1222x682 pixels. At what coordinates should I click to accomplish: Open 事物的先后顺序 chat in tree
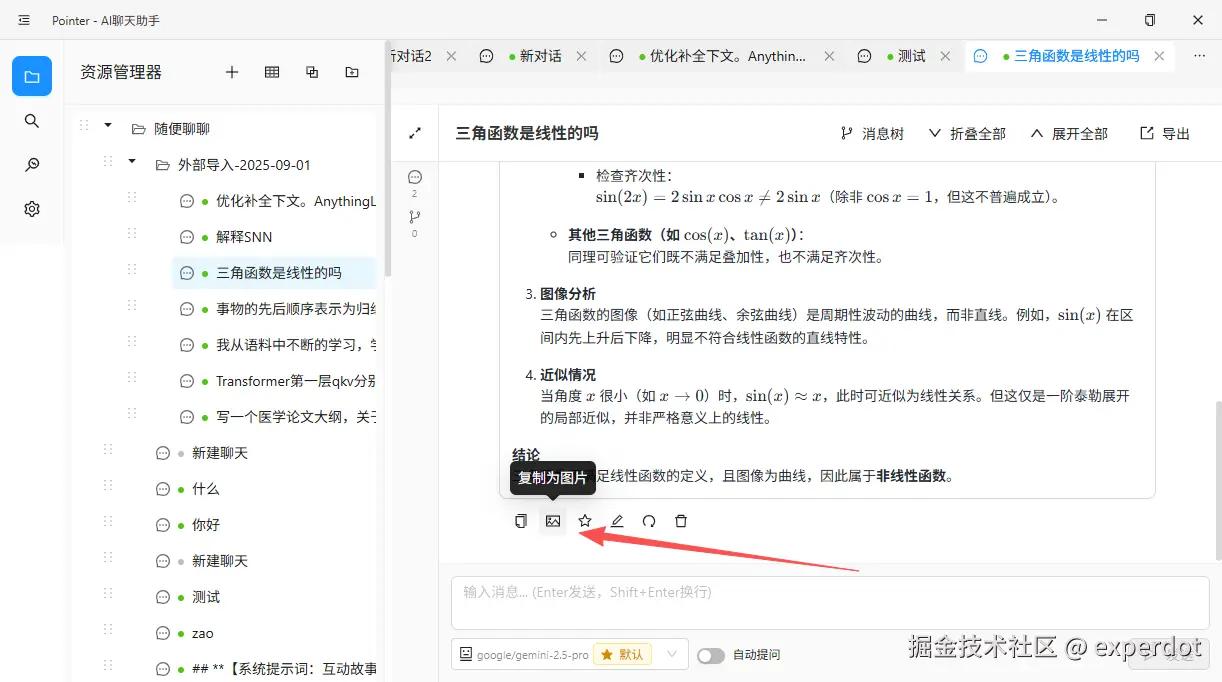coord(274,309)
